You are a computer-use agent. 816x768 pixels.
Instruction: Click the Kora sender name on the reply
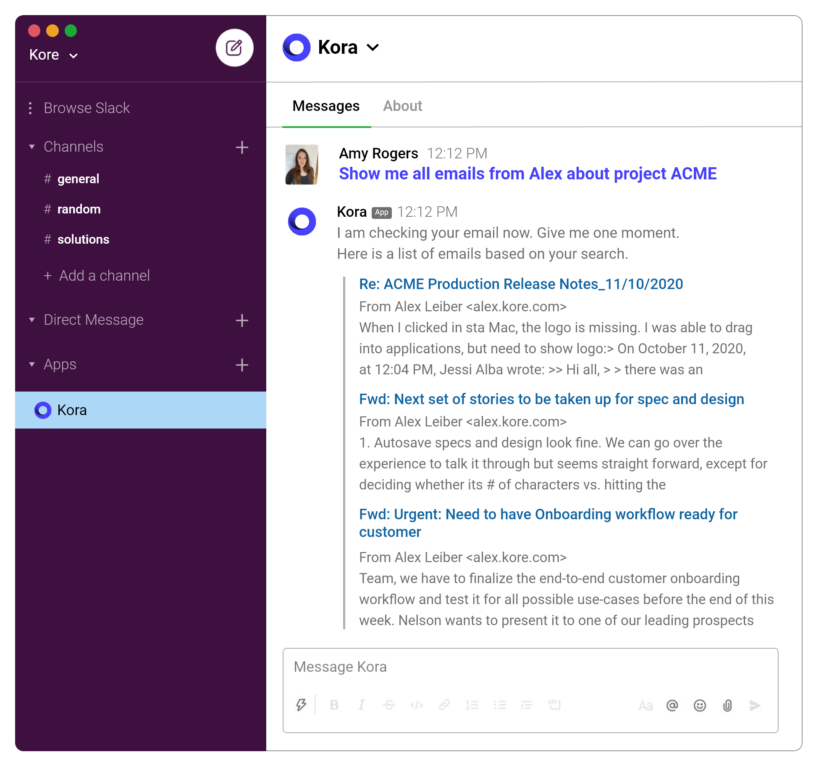pos(352,212)
